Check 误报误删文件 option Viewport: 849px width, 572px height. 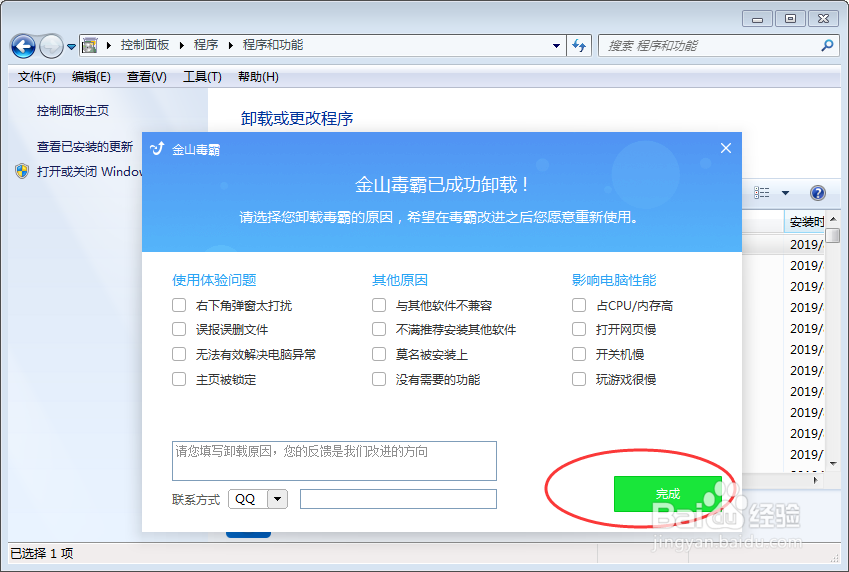tap(179, 329)
